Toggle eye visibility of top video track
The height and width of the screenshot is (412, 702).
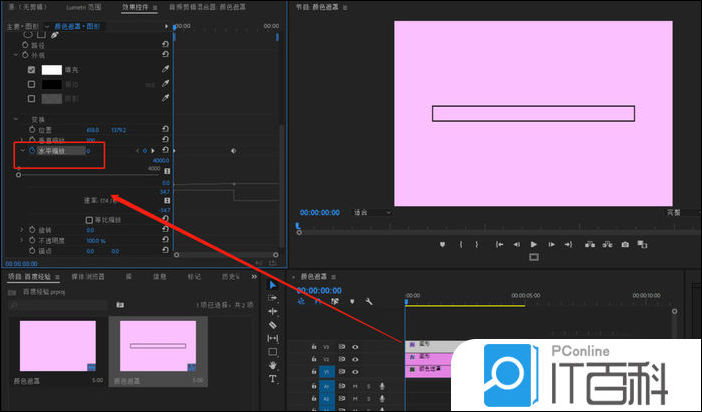355,347
